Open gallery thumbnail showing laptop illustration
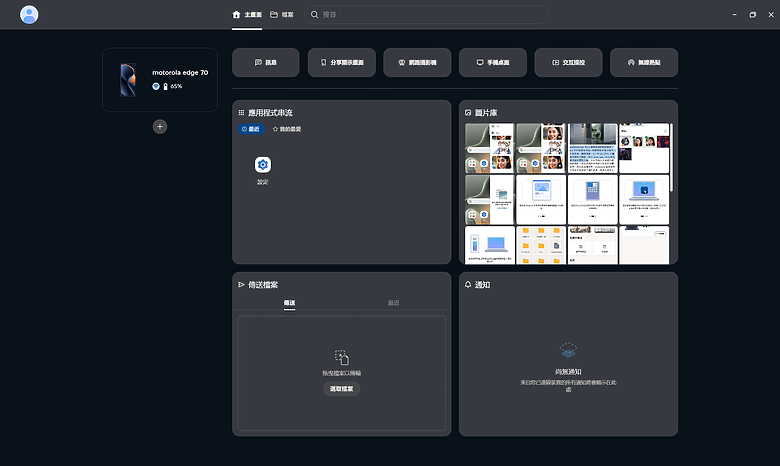Screen dimensions: 780x466 [x=644, y=199]
